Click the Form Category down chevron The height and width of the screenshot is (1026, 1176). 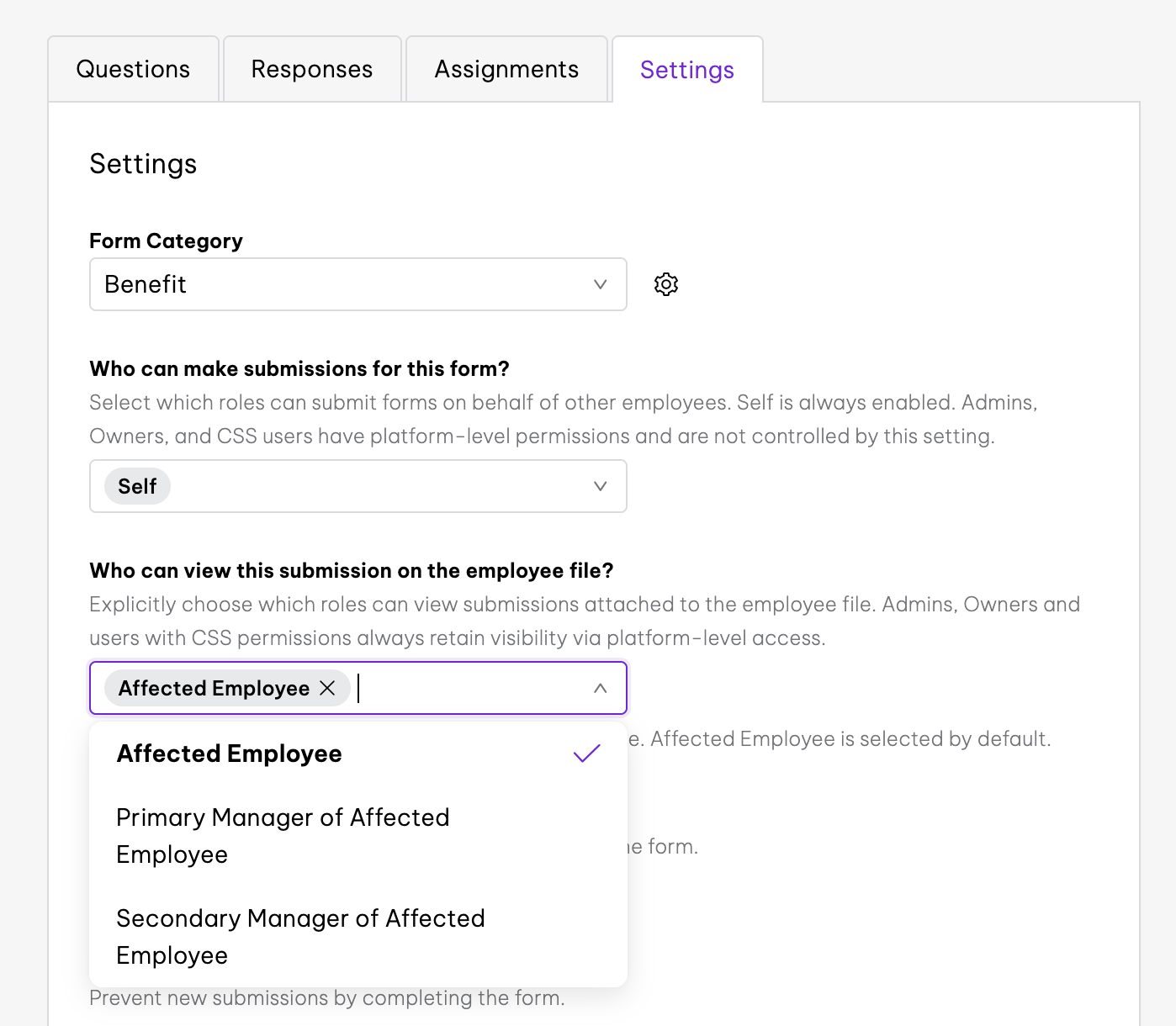600,284
